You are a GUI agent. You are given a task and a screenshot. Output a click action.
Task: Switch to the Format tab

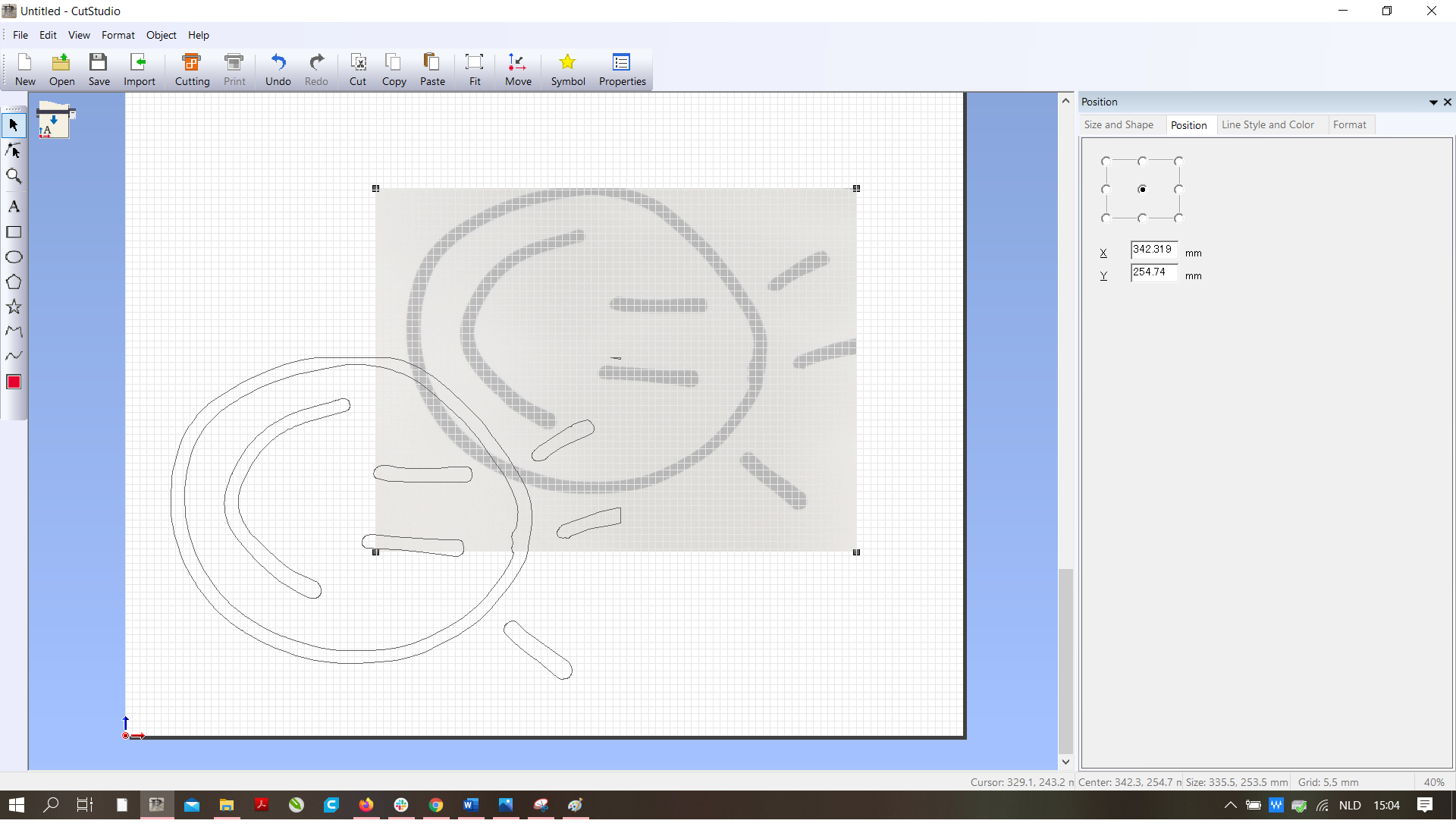(1349, 125)
